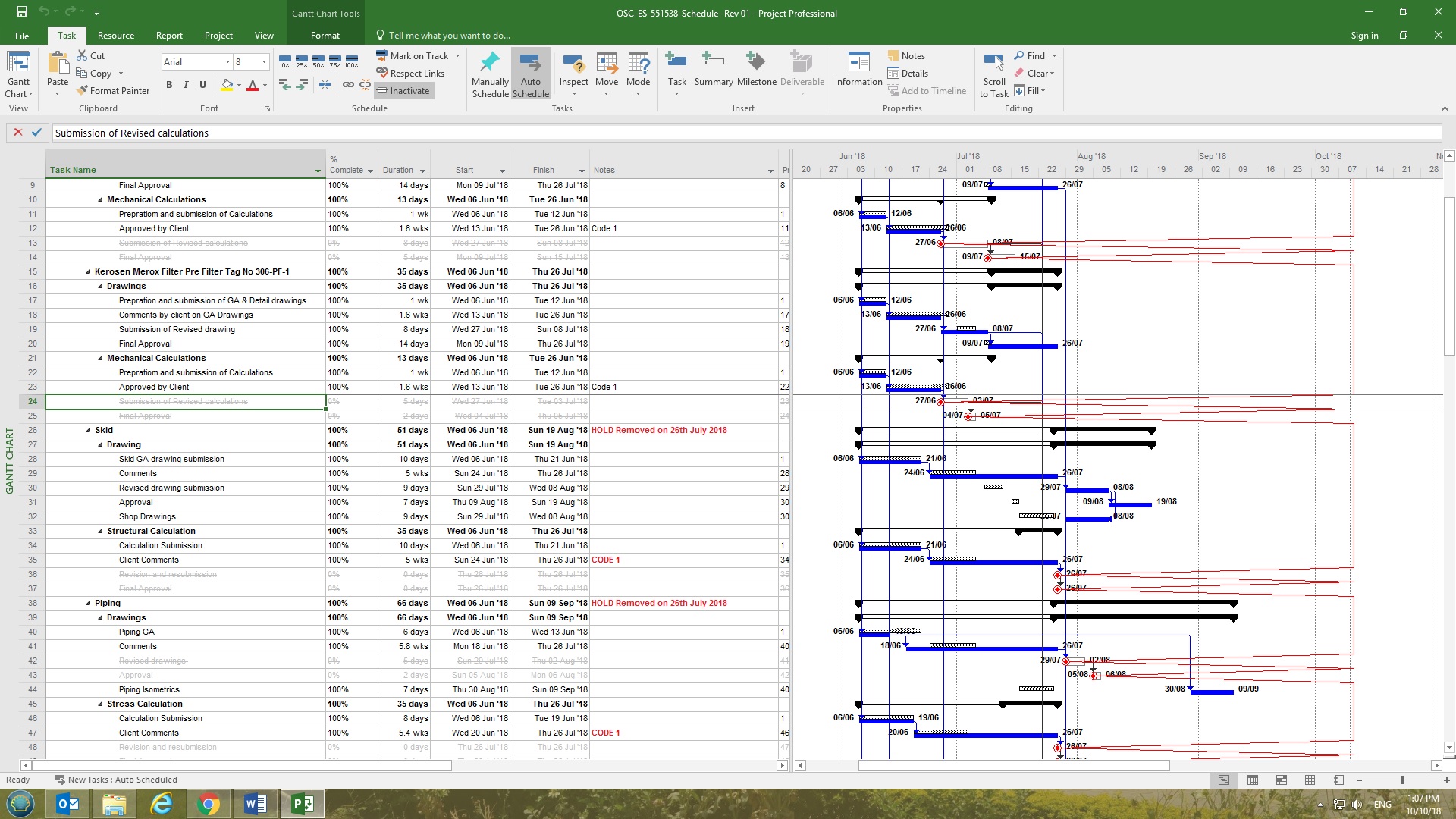Switch to the Gantt Chart view in status bar
This screenshot has width=1456, height=819.
pos(1224,780)
